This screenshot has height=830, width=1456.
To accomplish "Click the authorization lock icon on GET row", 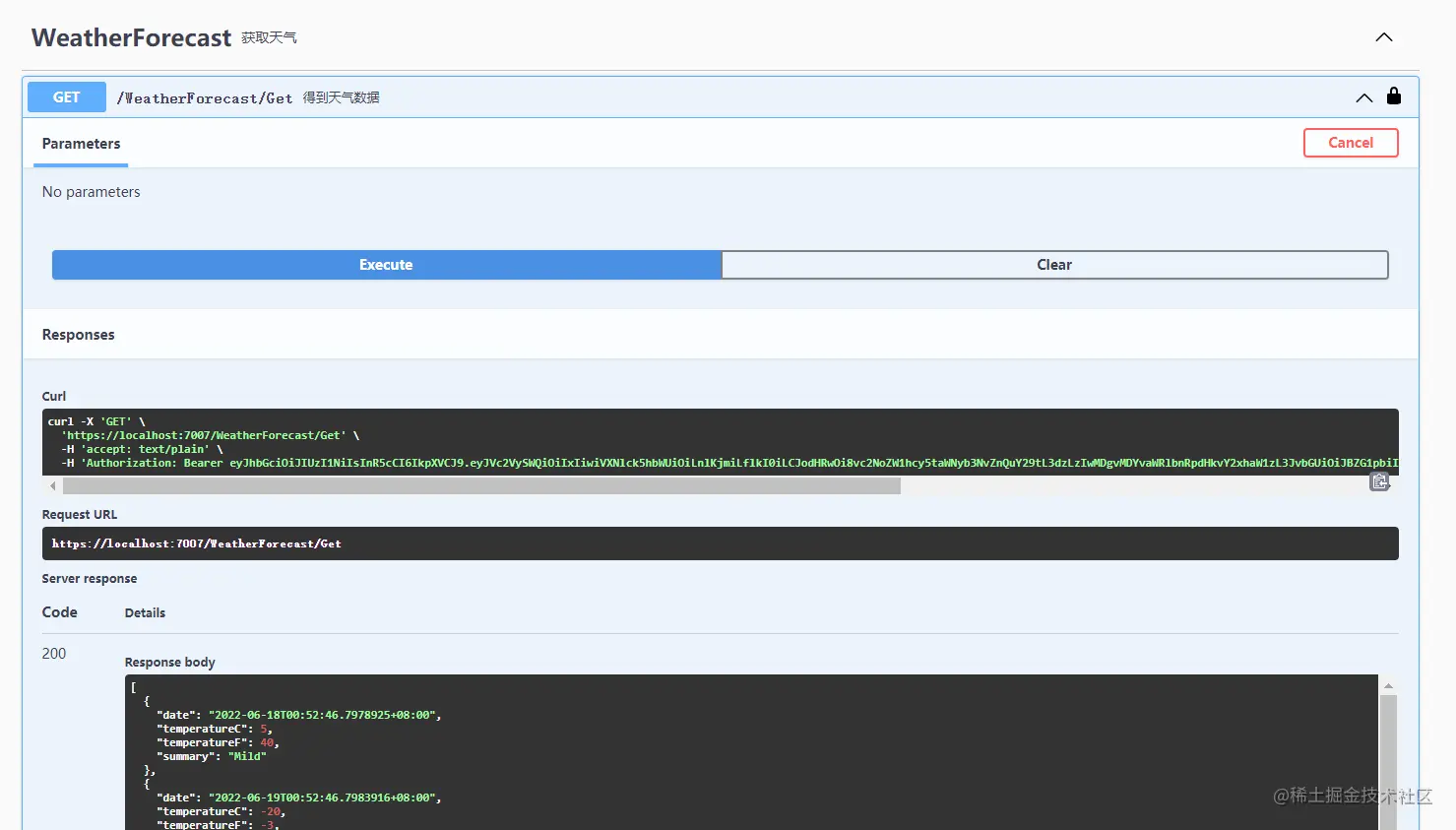I will click(1394, 96).
